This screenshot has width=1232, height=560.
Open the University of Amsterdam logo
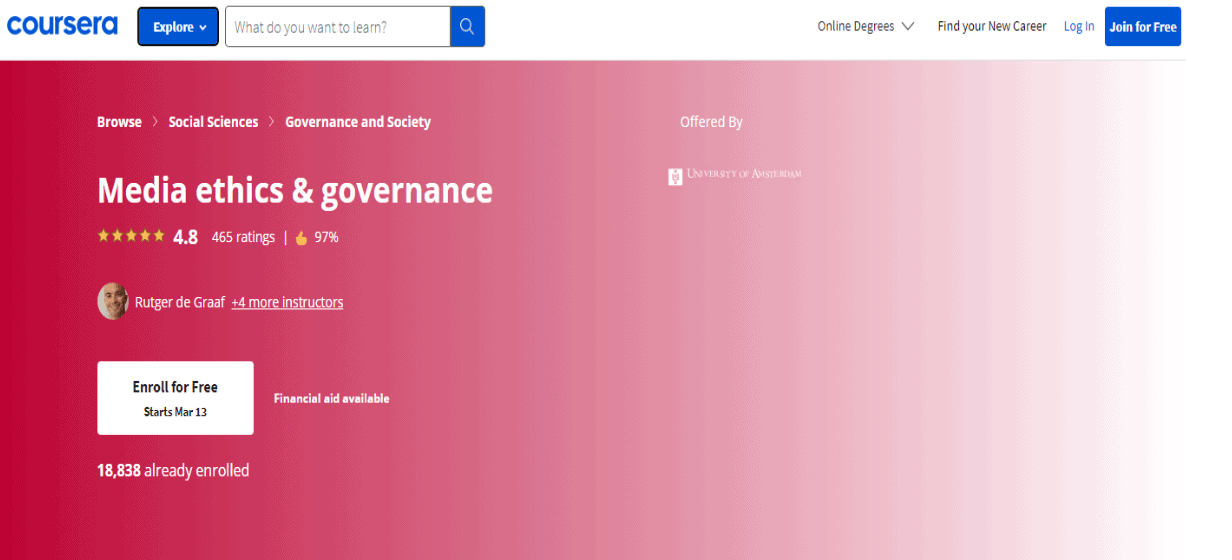point(735,175)
